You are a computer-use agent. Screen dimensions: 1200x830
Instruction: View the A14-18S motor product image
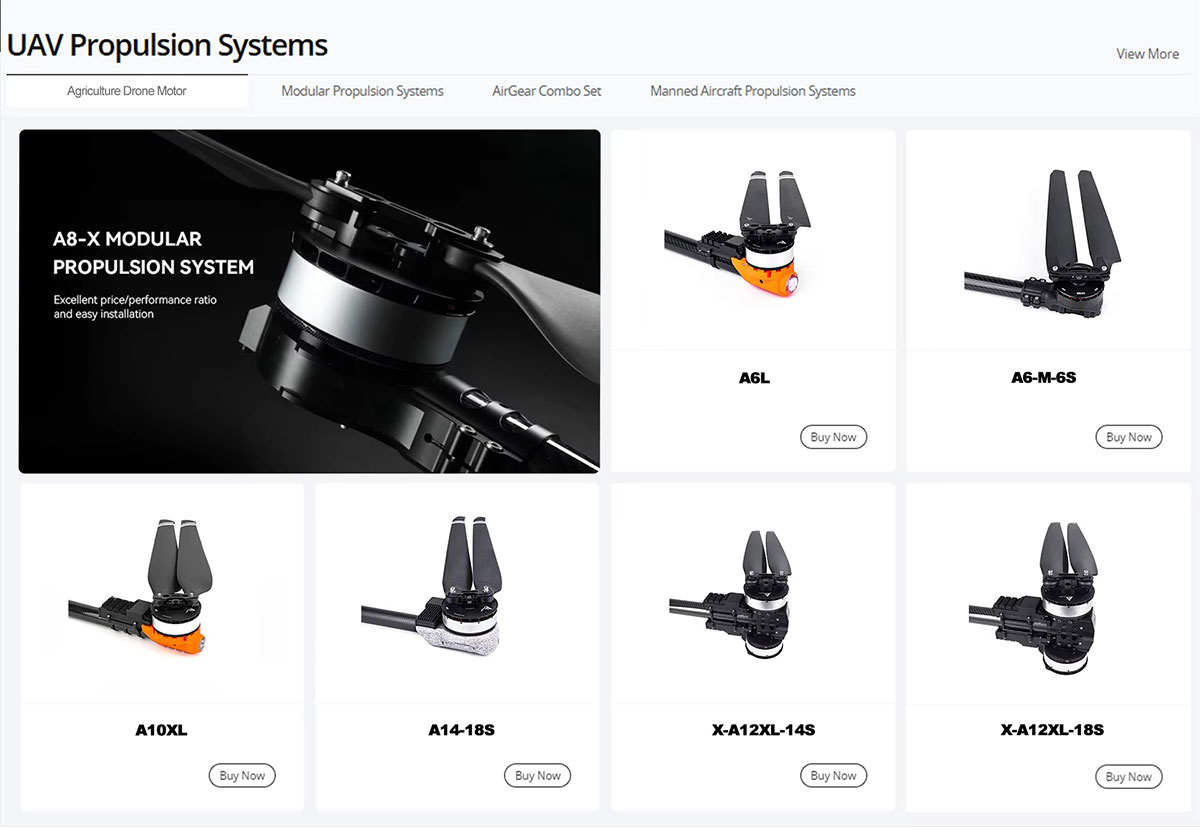click(x=457, y=592)
